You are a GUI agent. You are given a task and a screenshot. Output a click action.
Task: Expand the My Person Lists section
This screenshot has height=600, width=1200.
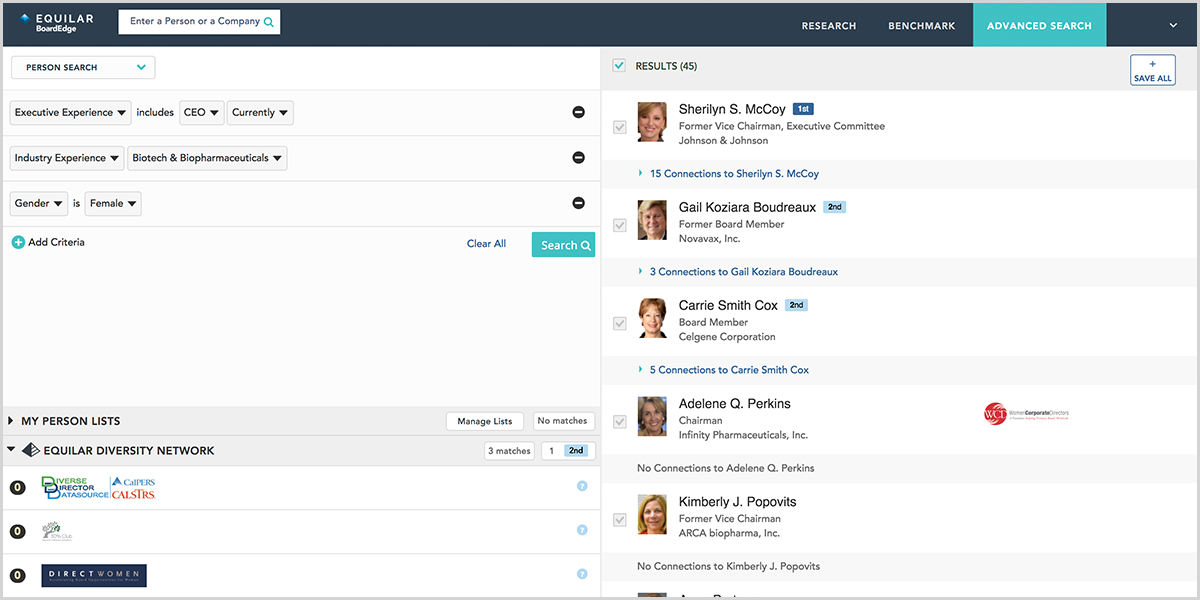[x=11, y=421]
